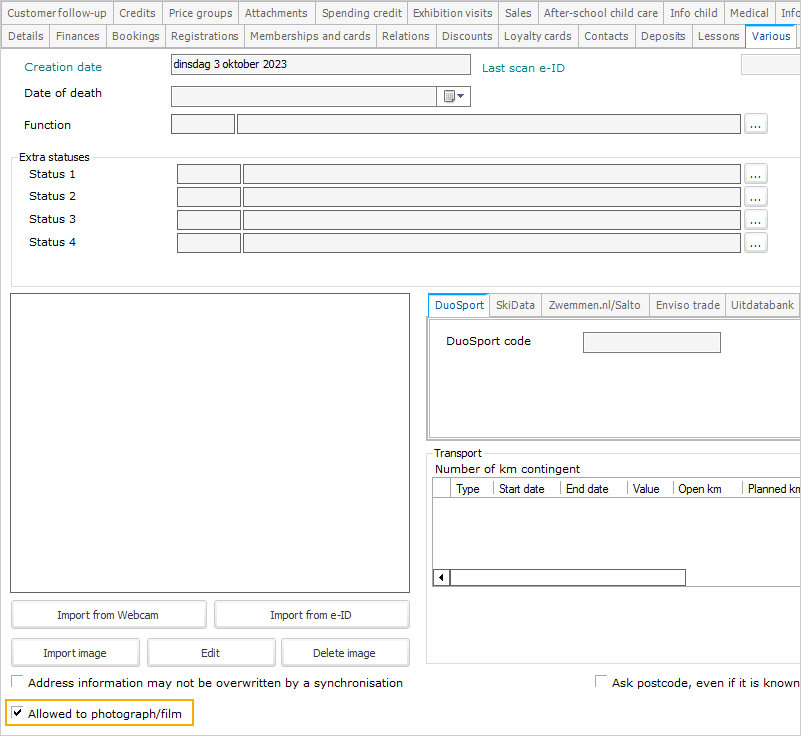Open the Medical tab
Screen dimensions: 801x736
749,13
